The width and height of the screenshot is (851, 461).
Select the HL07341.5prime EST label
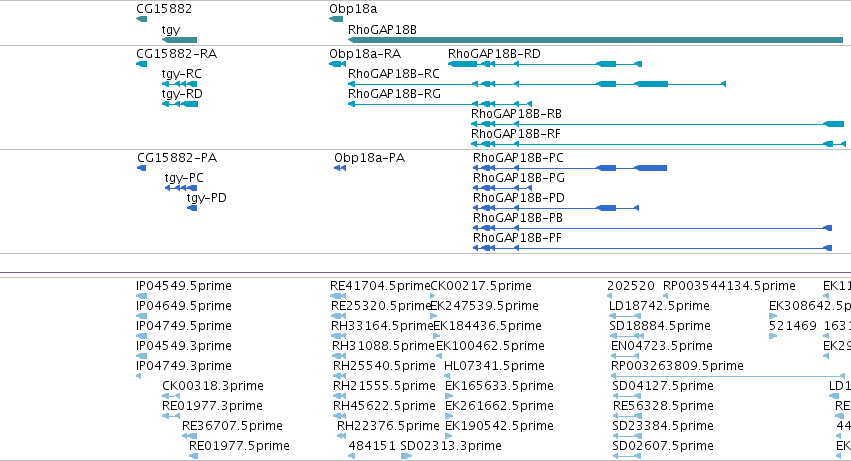pos(494,367)
